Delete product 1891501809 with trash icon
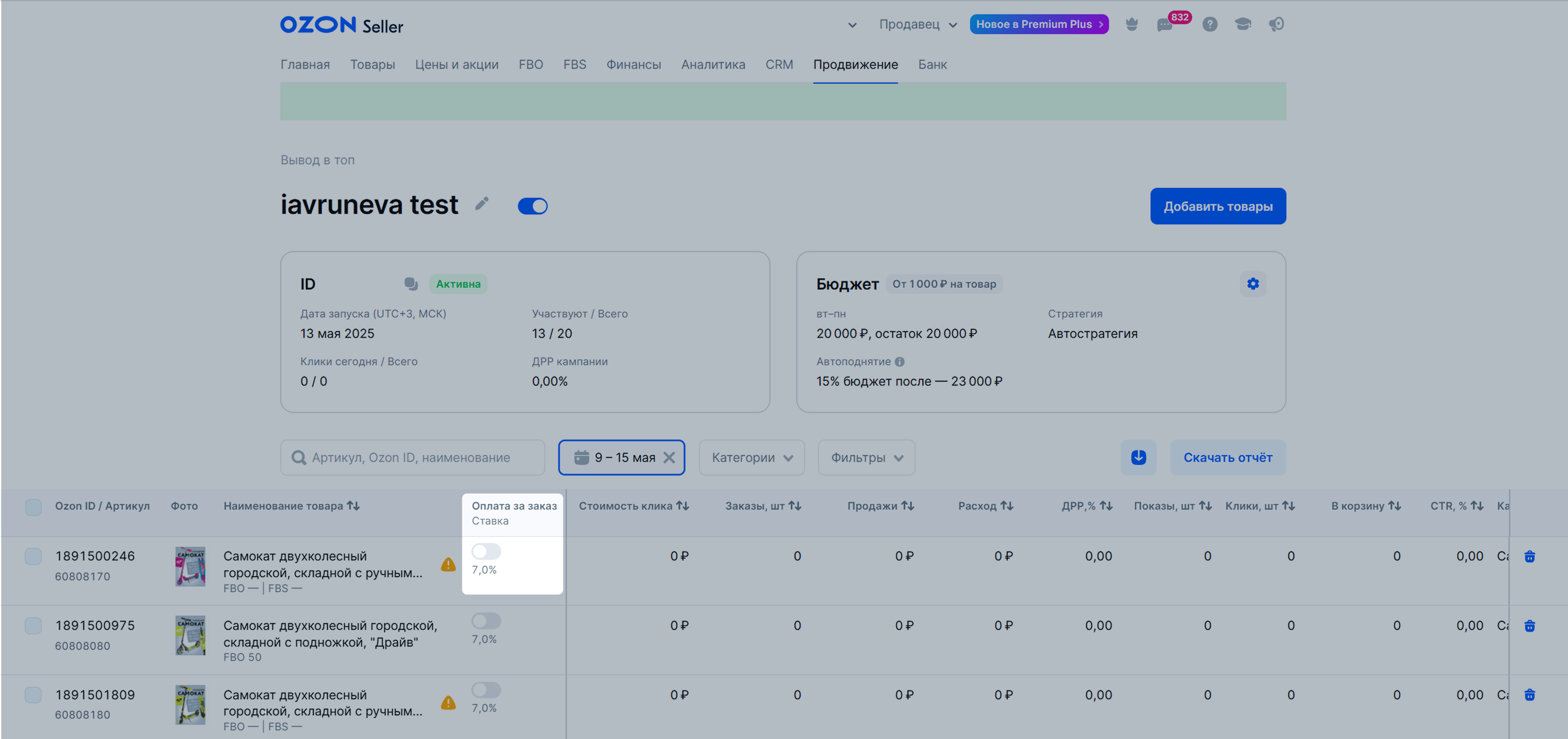1568x739 pixels. point(1530,695)
